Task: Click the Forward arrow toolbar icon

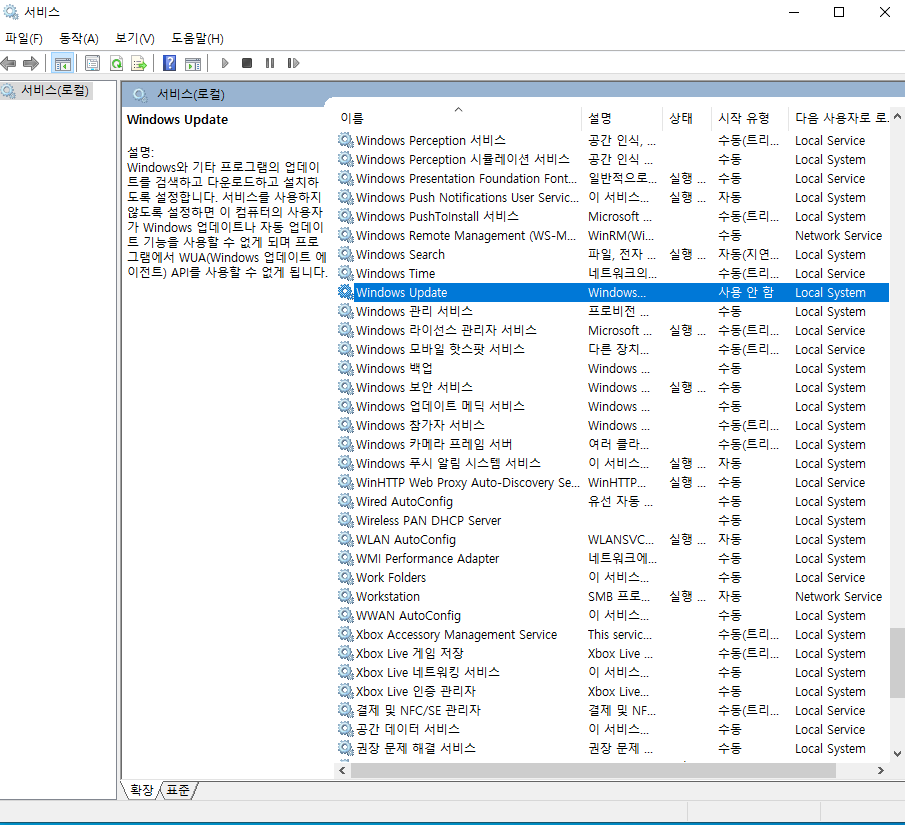Action: click(31, 63)
